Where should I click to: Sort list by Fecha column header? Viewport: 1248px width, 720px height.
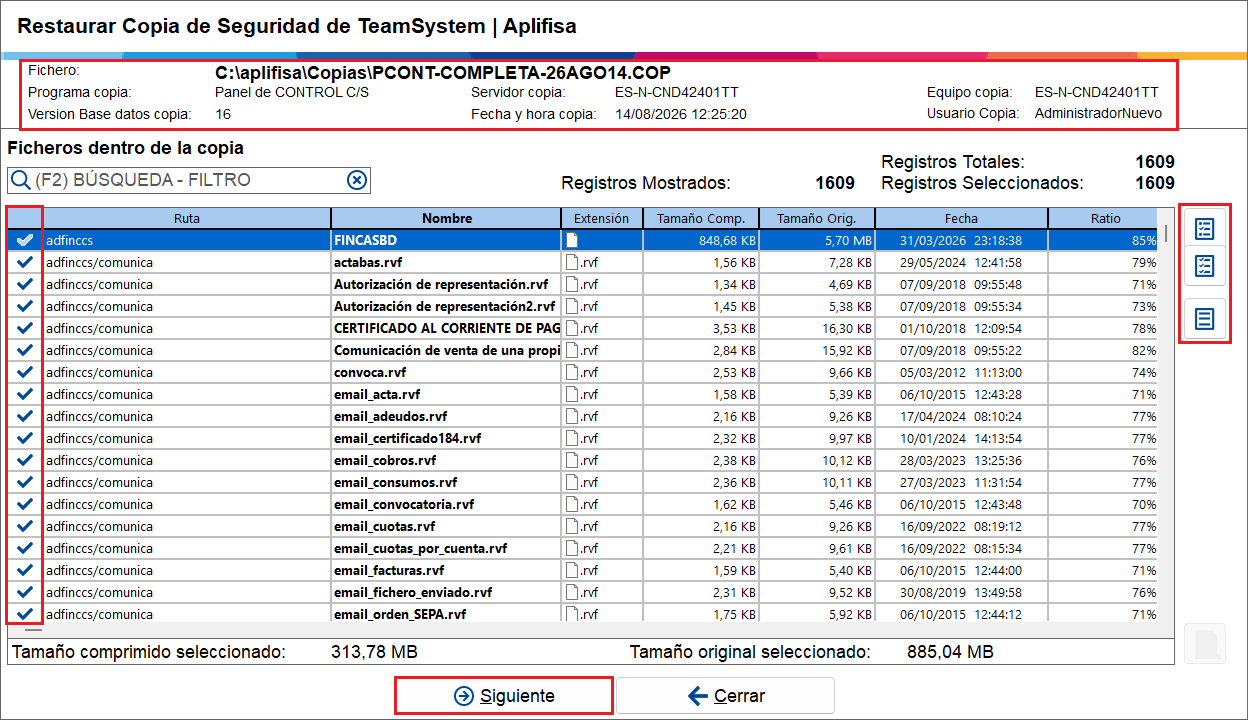click(961, 218)
